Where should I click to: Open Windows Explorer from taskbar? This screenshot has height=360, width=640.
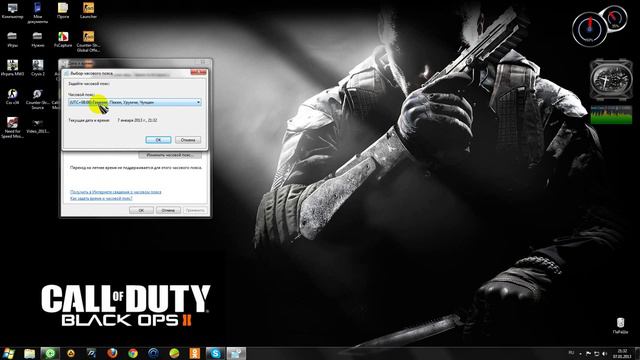click(x=29, y=353)
